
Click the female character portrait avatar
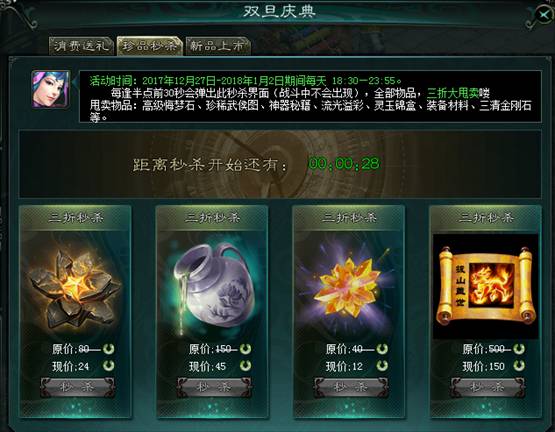click(51, 89)
